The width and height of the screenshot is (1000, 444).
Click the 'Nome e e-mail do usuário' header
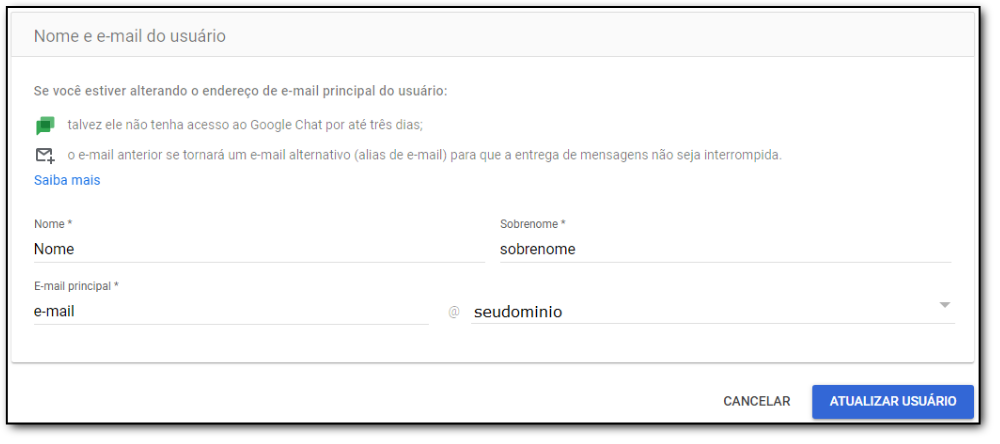pyautogui.click(x=129, y=36)
